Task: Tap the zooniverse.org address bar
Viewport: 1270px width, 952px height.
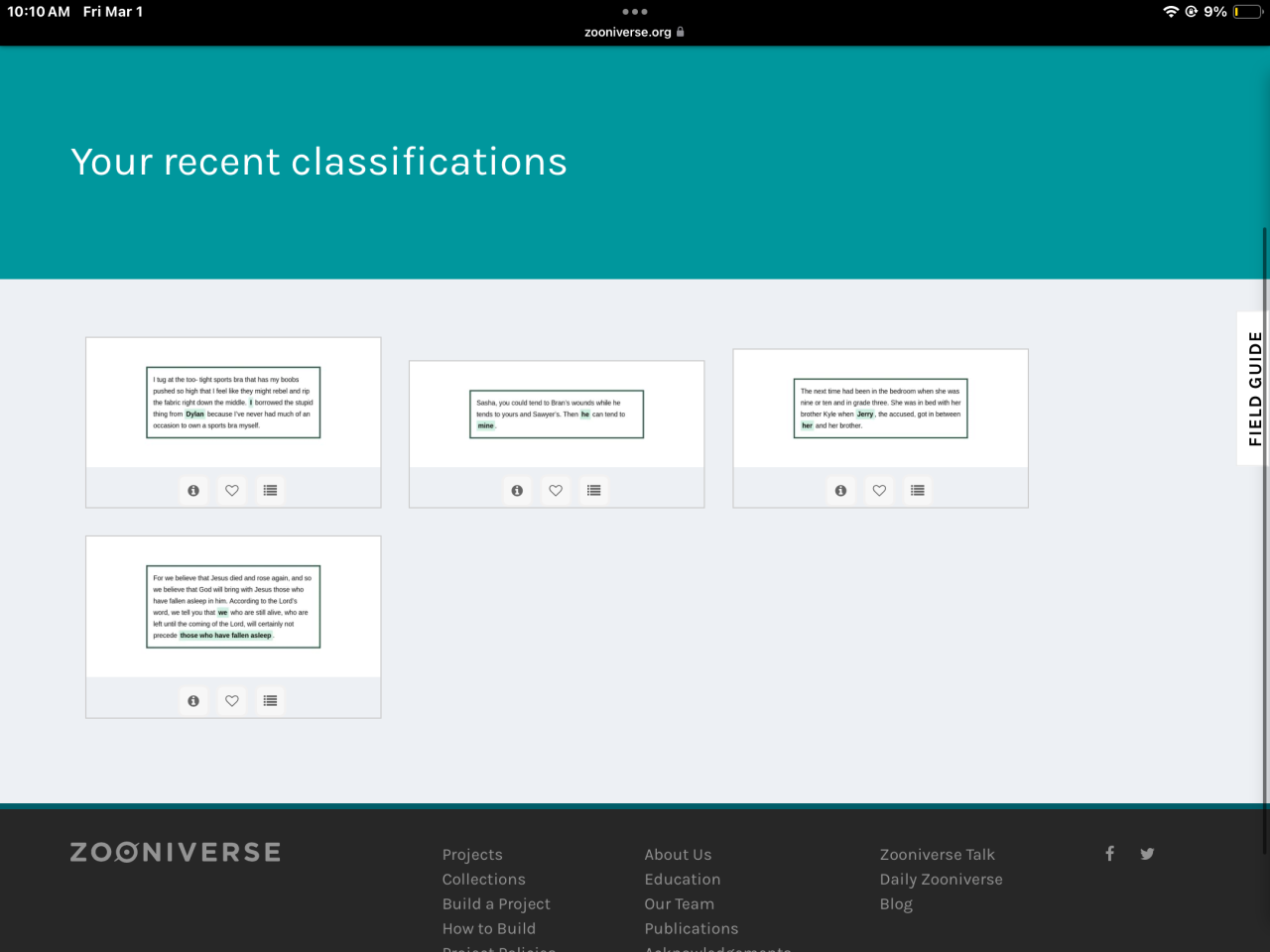Action: 635,32
